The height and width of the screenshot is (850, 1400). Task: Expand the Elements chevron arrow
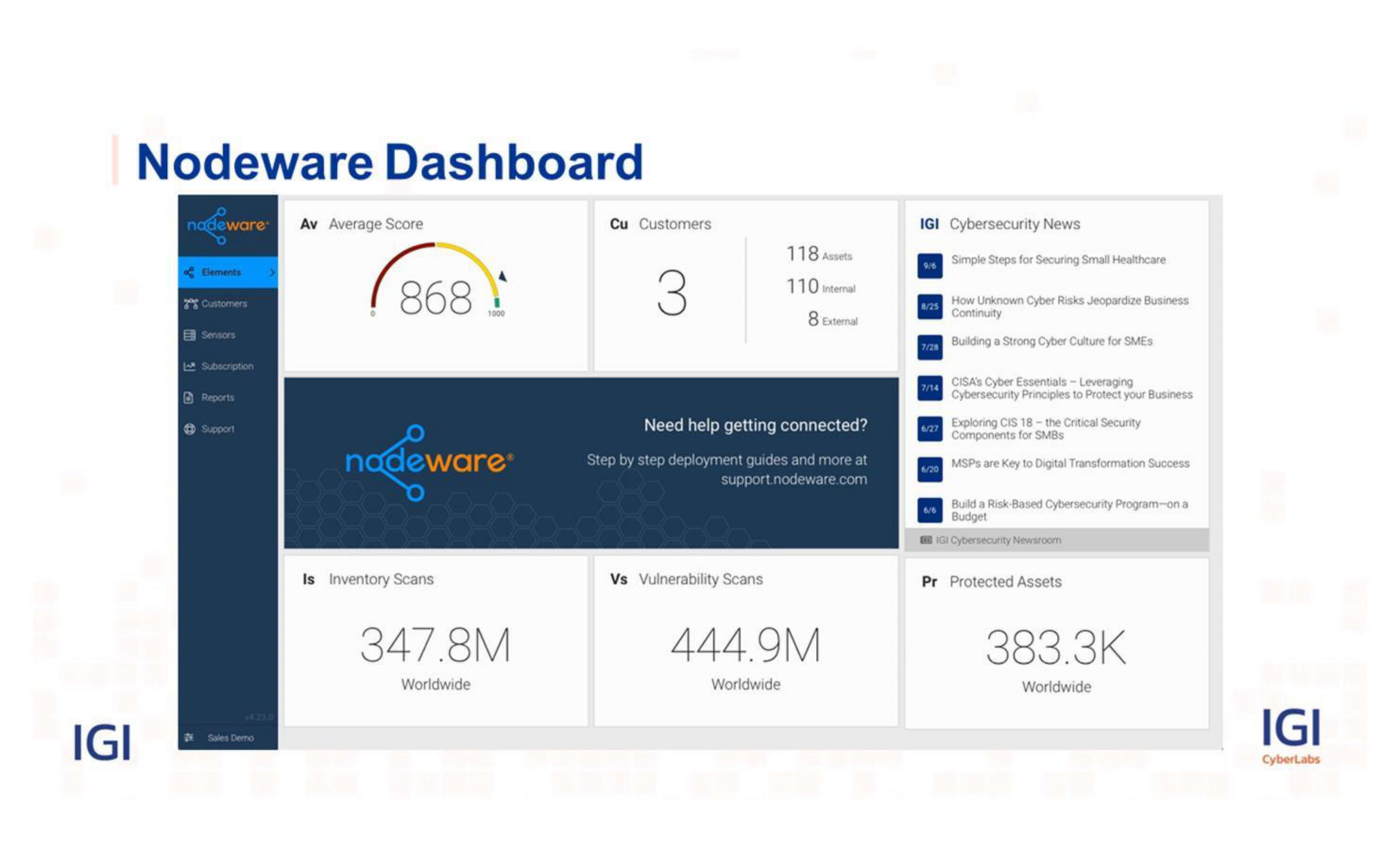click(x=272, y=272)
